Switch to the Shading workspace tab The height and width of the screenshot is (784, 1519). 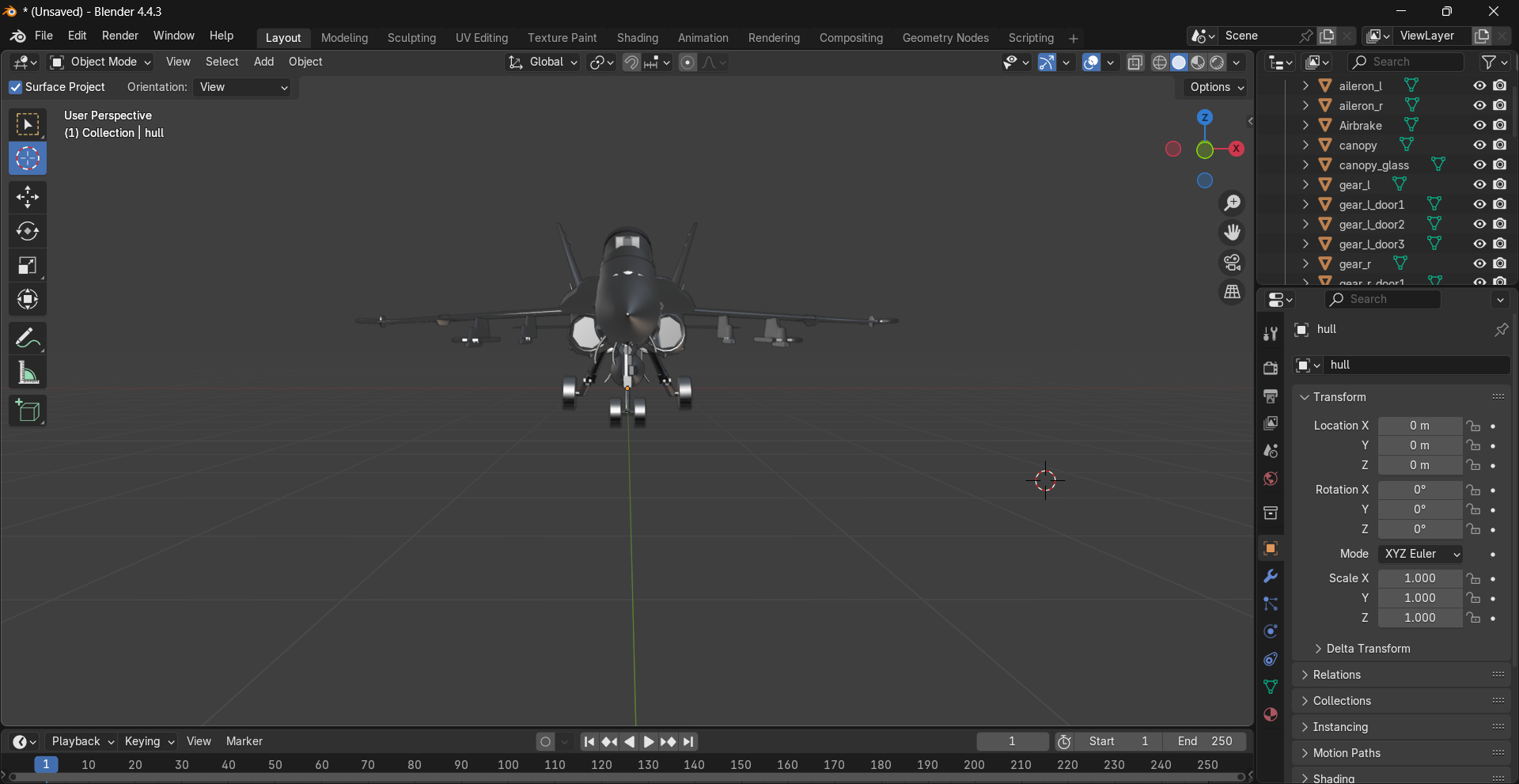[x=638, y=38]
